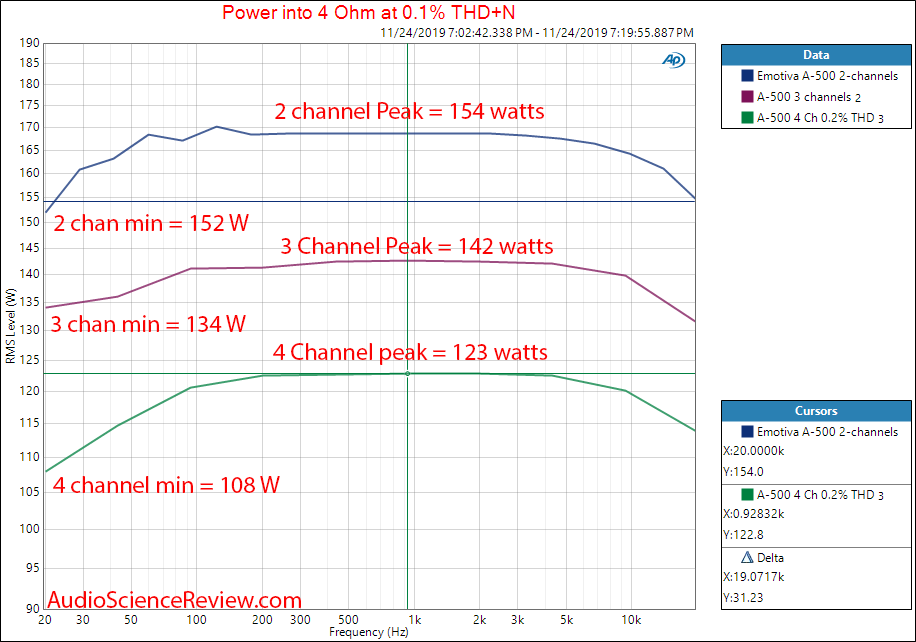916x642 pixels.
Task: Select the Cursors panel header
Action: click(816, 411)
